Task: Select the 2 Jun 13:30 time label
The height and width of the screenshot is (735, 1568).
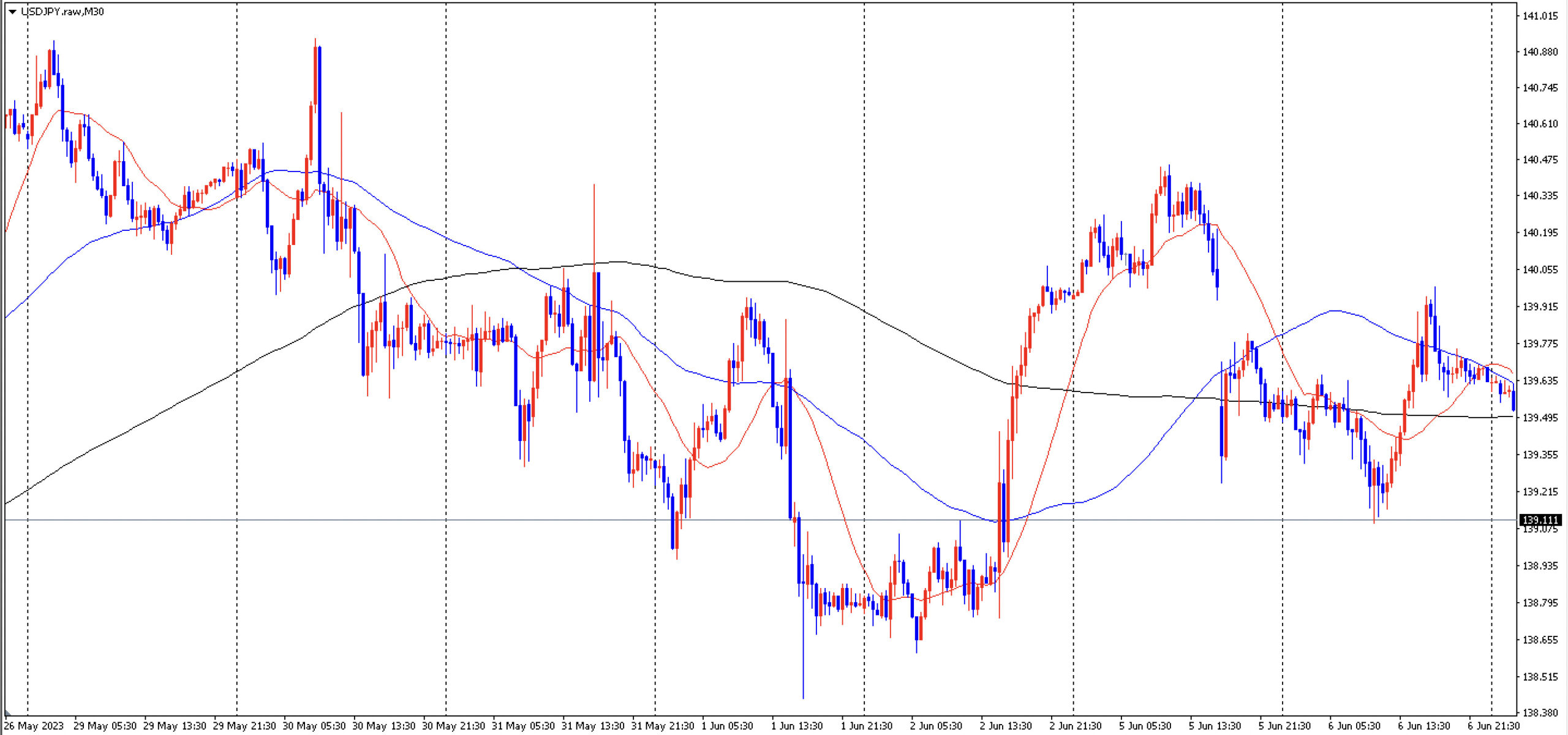Action: (1006, 726)
